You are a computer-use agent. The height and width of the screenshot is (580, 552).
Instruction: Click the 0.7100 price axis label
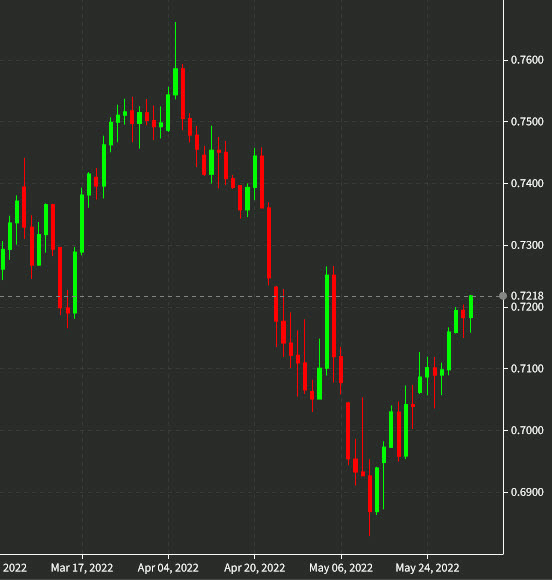(x=527, y=369)
